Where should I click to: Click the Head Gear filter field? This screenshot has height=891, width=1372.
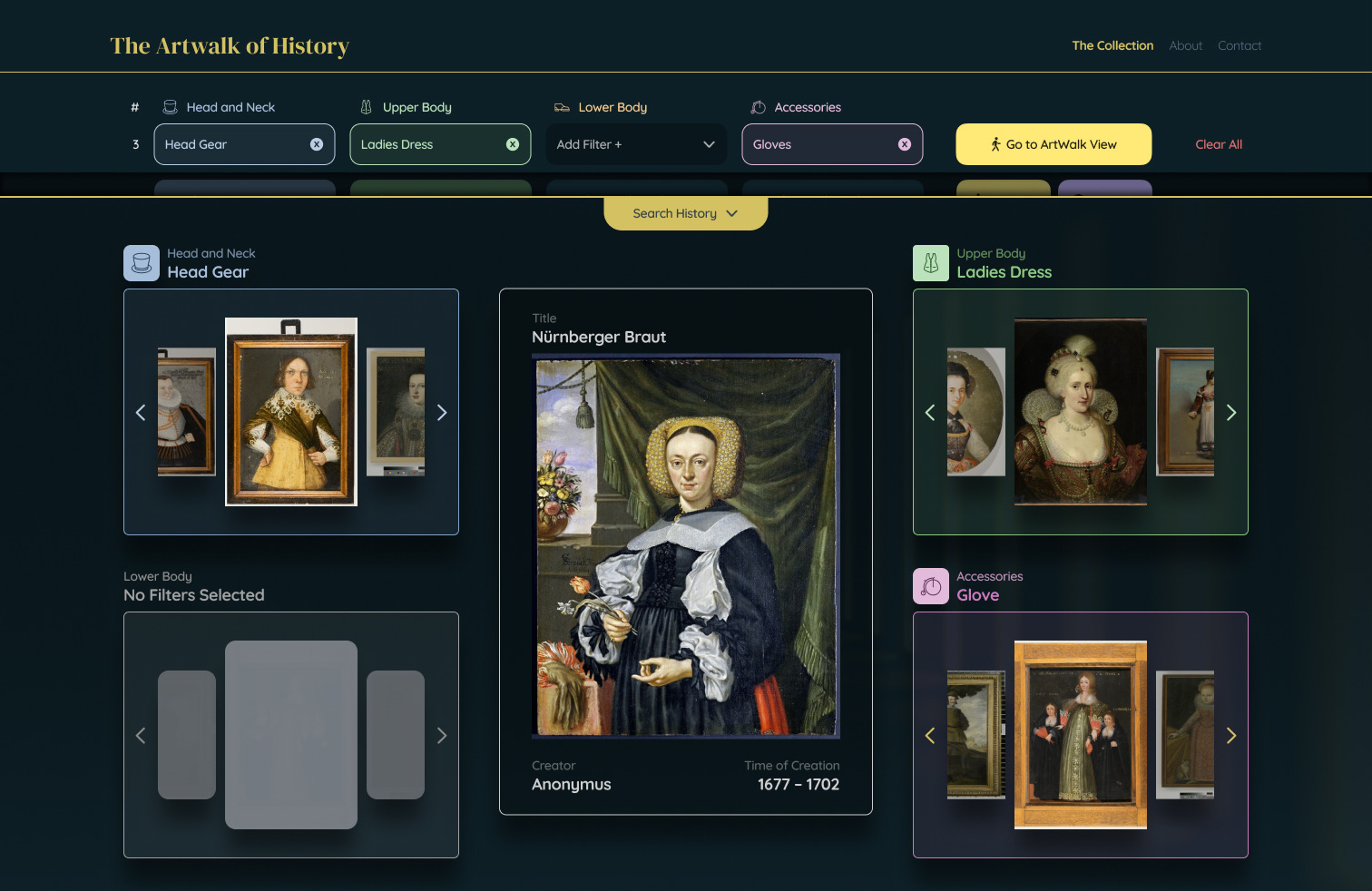click(244, 144)
